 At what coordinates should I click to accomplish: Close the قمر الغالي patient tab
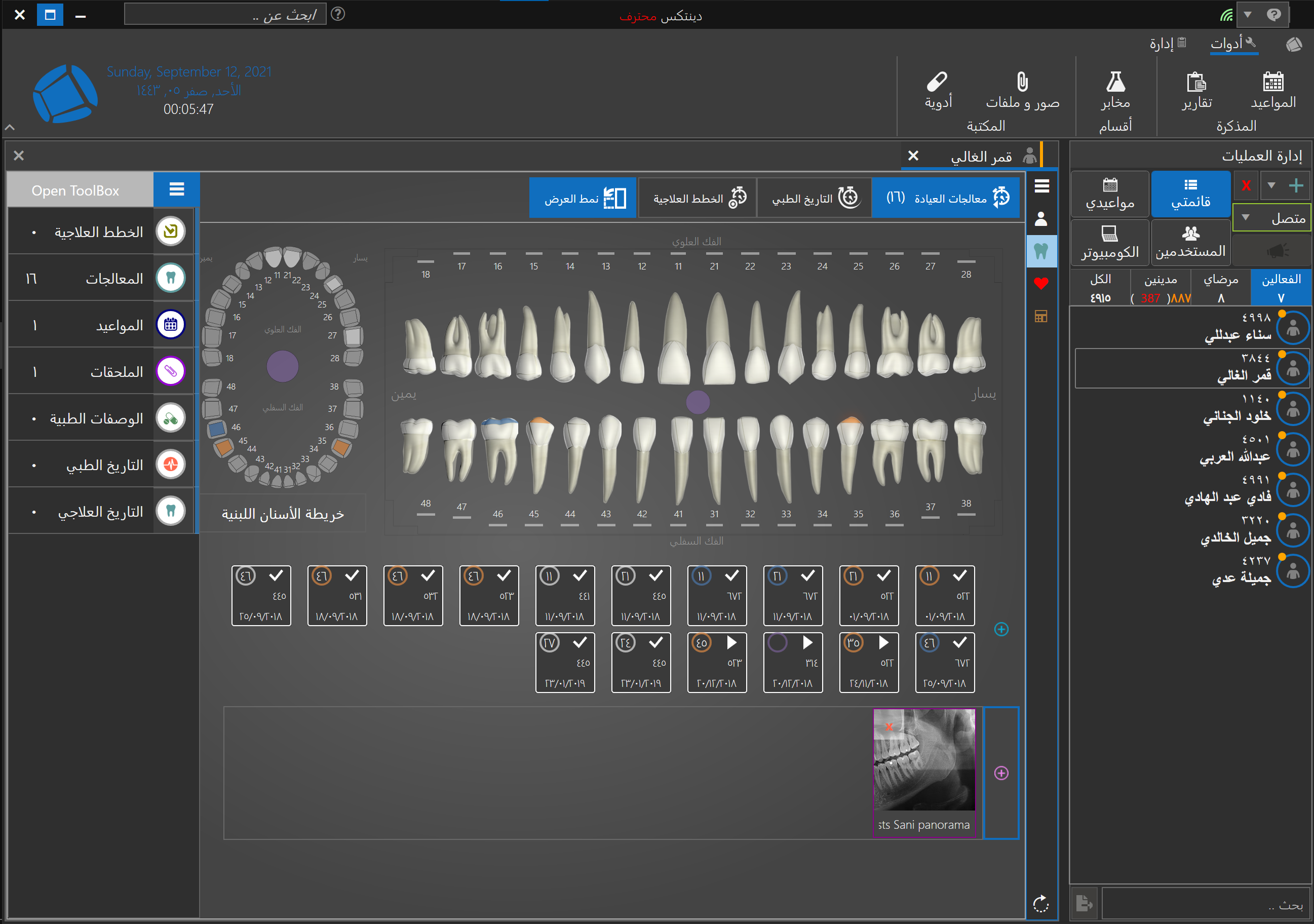[913, 156]
